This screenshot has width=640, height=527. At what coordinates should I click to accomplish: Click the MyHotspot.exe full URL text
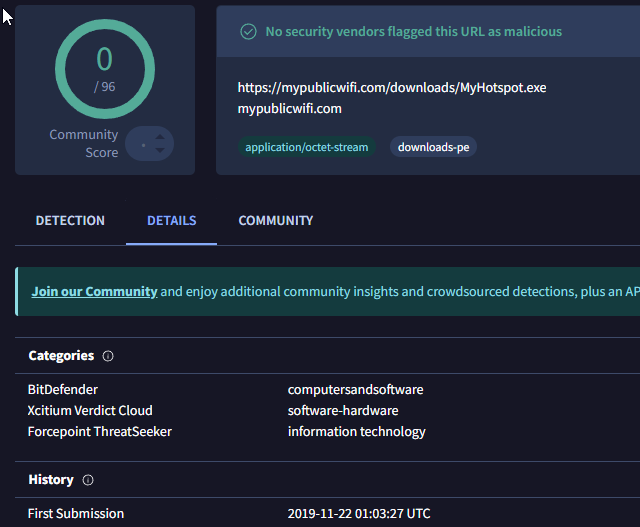(392, 88)
